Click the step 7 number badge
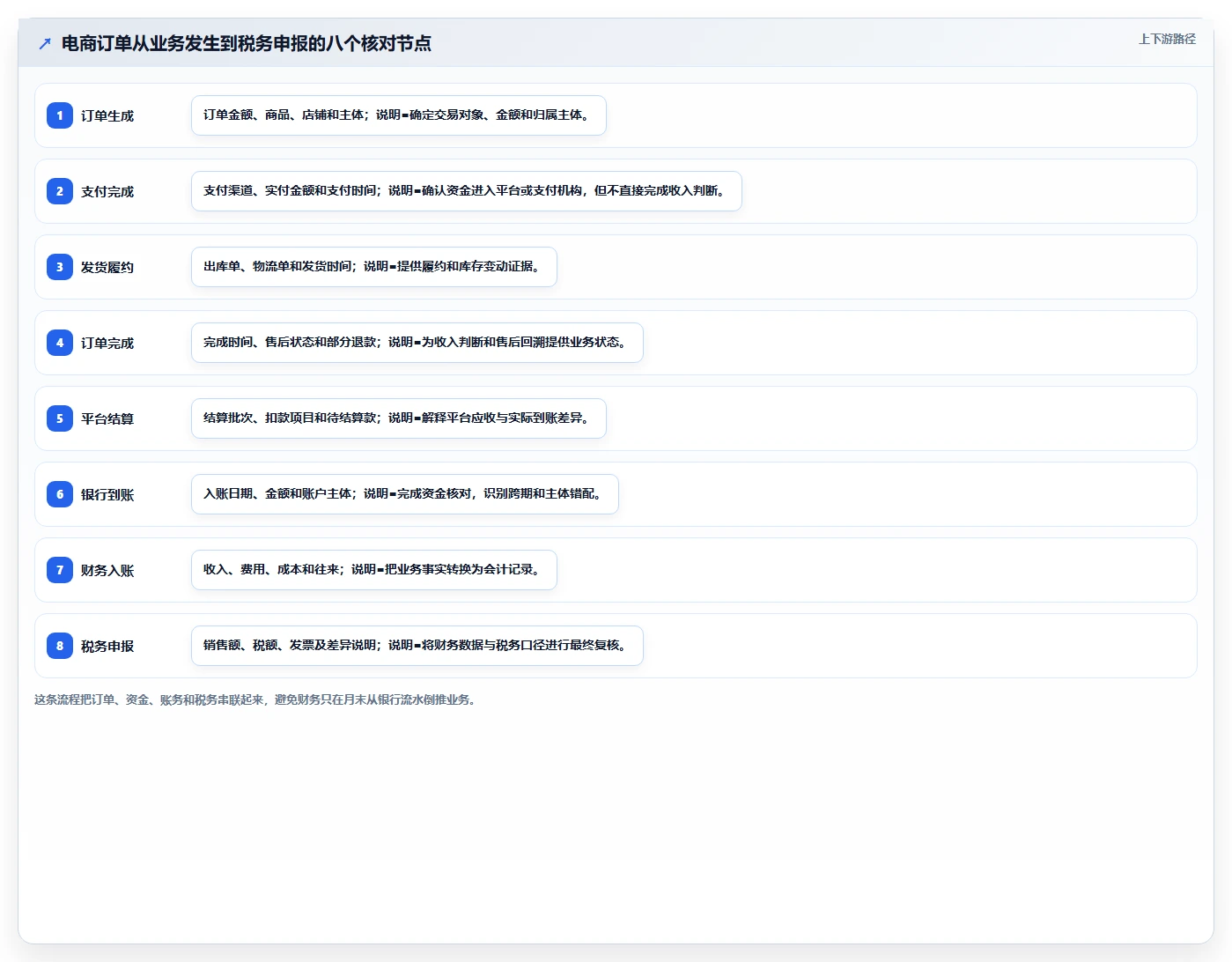The height and width of the screenshot is (962, 1232). [60, 570]
